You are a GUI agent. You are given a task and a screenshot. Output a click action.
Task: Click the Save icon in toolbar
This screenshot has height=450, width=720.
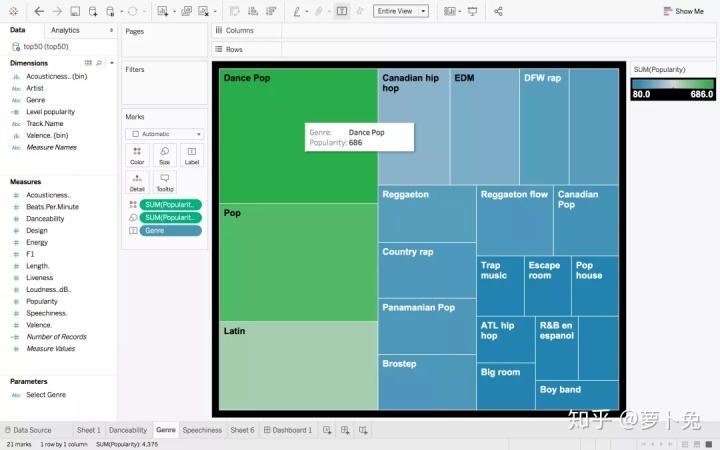(x=76, y=11)
